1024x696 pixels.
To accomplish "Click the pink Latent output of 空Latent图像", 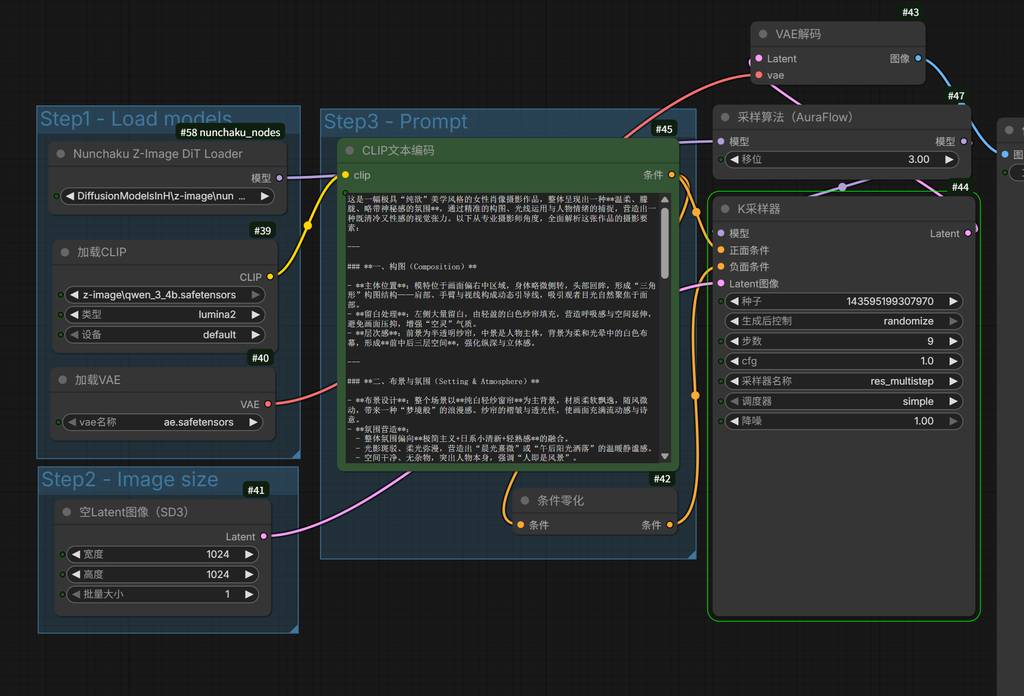I will (x=264, y=536).
